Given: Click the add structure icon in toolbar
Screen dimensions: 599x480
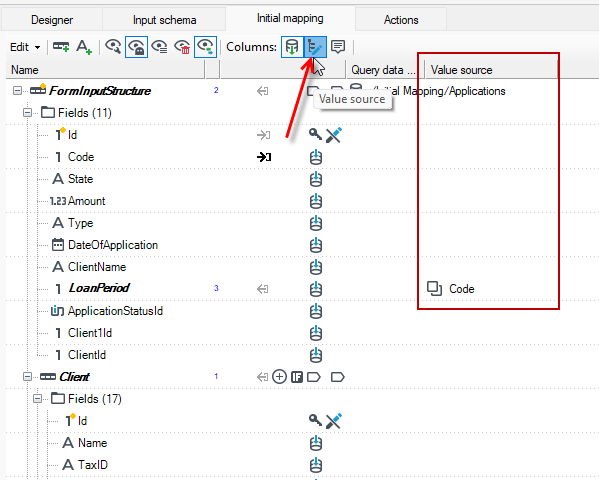Looking at the screenshot, I should pyautogui.click(x=61, y=47).
